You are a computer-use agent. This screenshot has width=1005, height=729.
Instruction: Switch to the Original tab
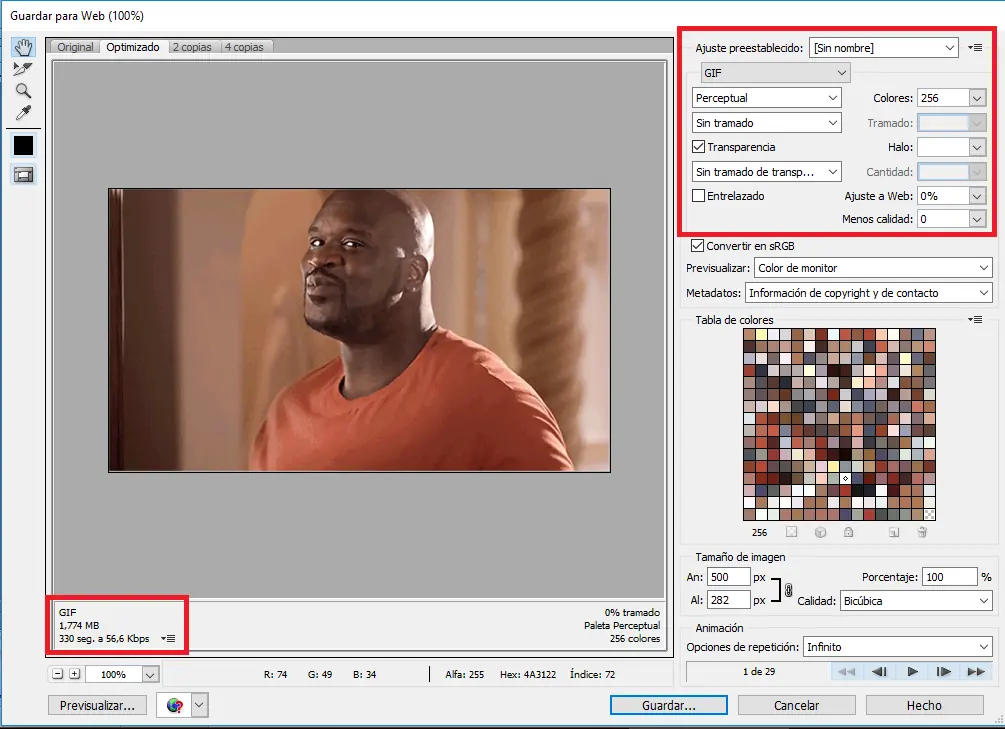74,46
